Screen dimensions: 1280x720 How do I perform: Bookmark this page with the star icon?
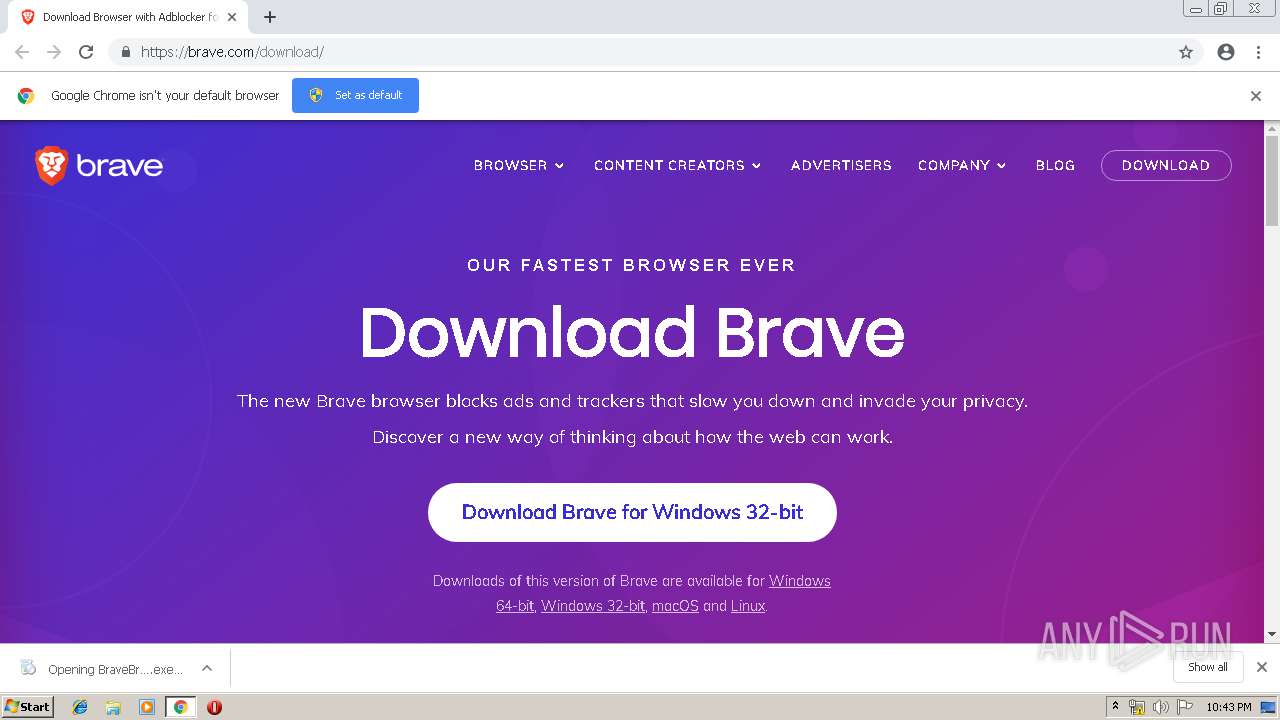coord(1186,52)
